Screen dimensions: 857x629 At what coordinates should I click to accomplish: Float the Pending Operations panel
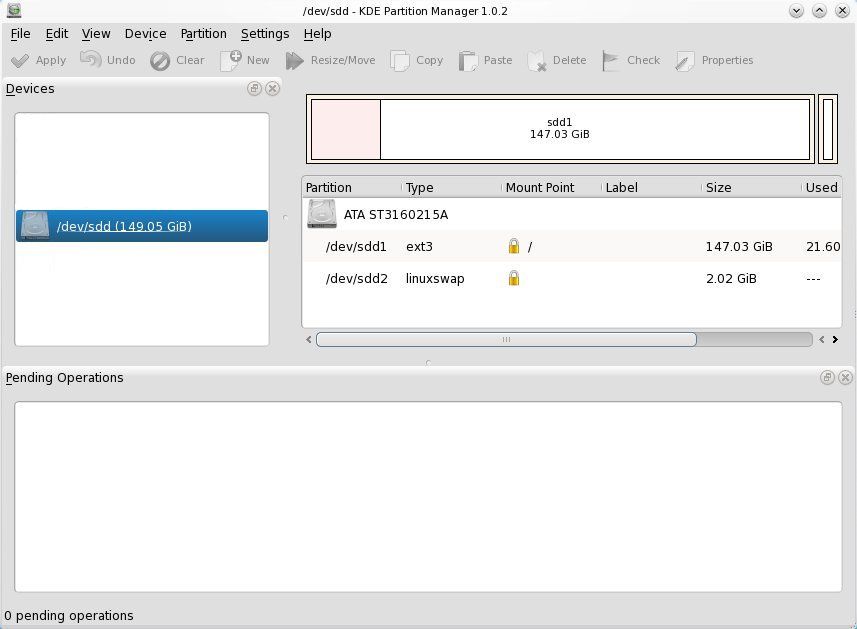pos(827,378)
